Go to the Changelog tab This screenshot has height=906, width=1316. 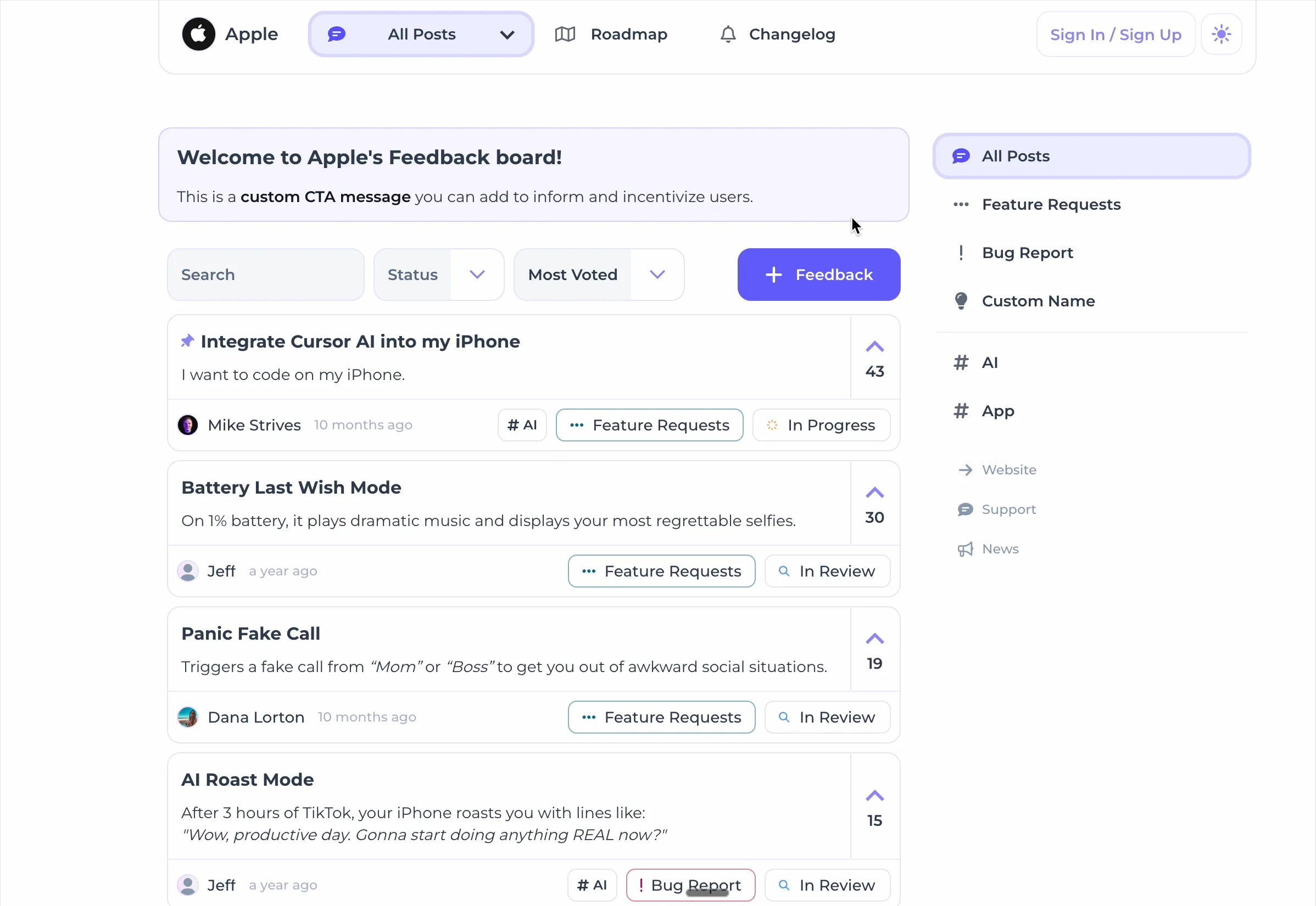click(x=777, y=34)
